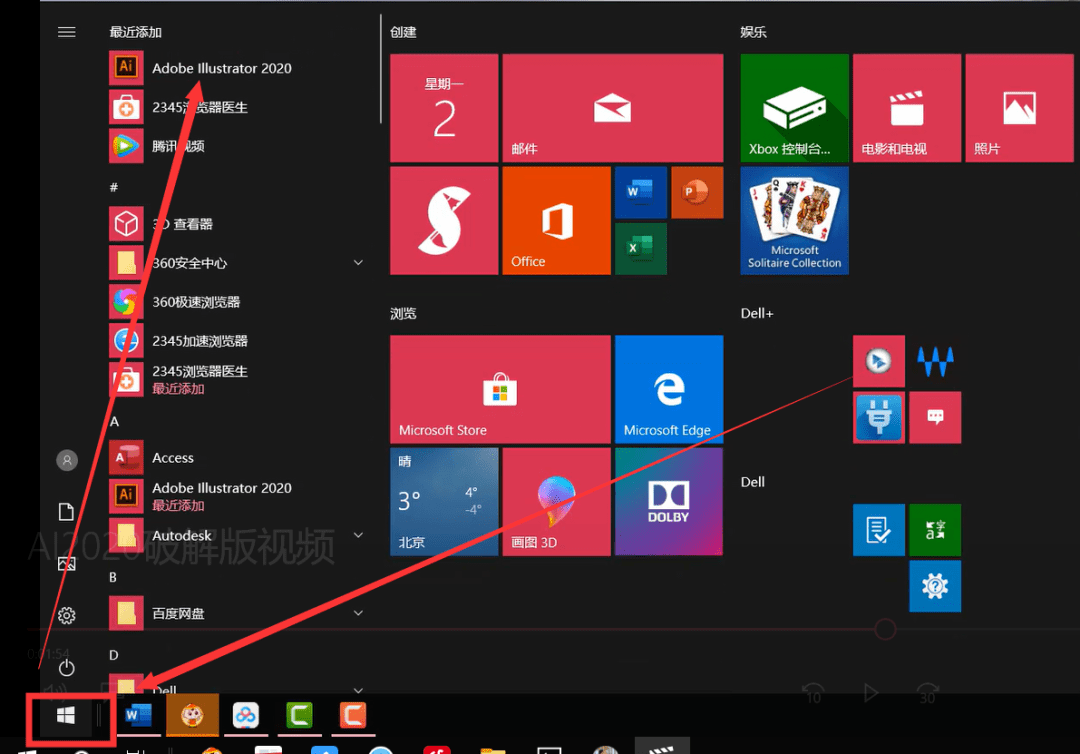Open the user account icon

coord(67,460)
